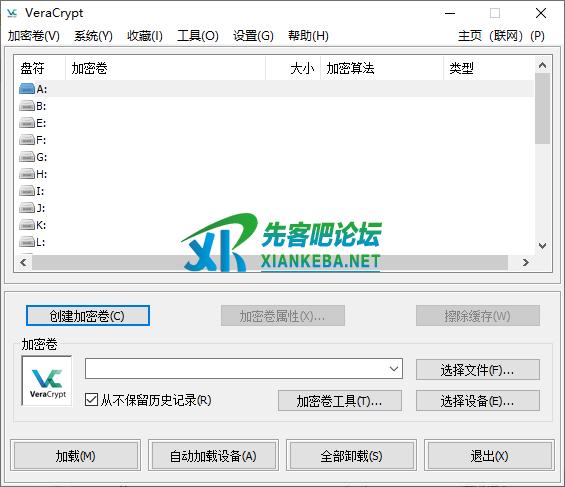
Task: Click the VeraCrypt logo in volume section
Action: pyautogui.click(x=48, y=381)
